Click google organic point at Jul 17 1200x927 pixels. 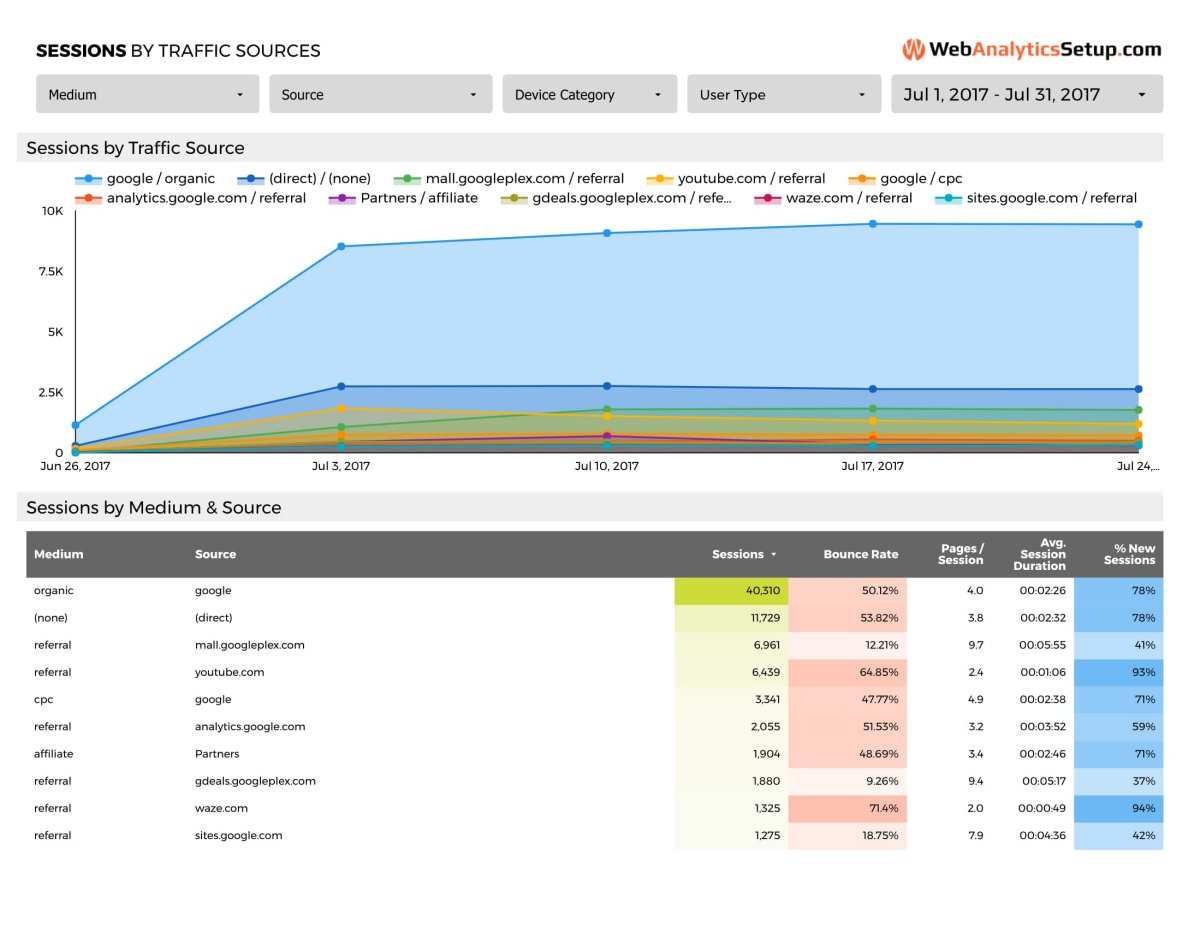click(x=872, y=224)
